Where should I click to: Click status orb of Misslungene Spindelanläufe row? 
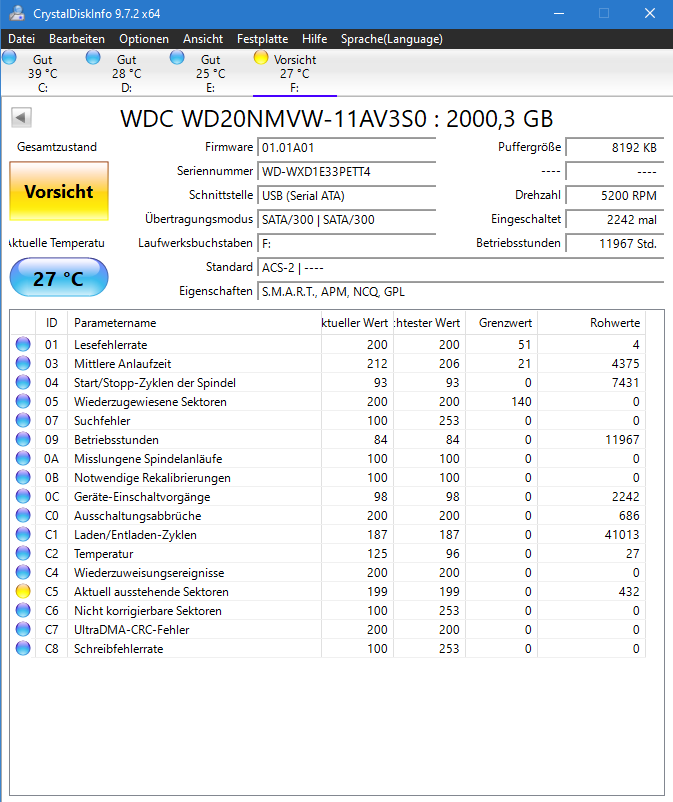point(23,458)
